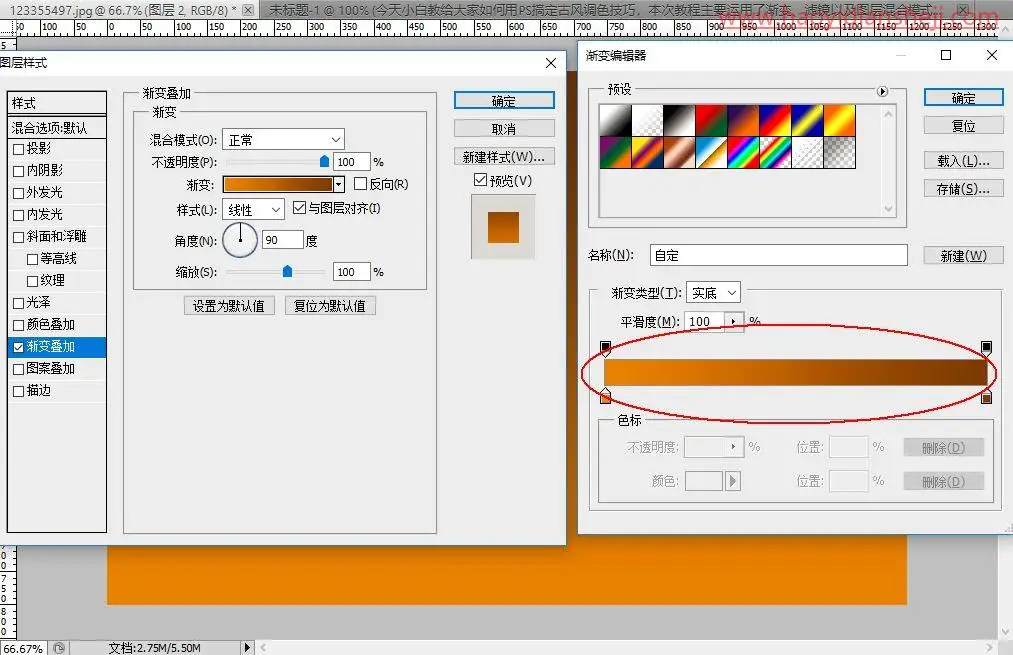Click the 名称 (Name) field containing 自定
Screen dimensions: 1013x655
(x=778, y=255)
